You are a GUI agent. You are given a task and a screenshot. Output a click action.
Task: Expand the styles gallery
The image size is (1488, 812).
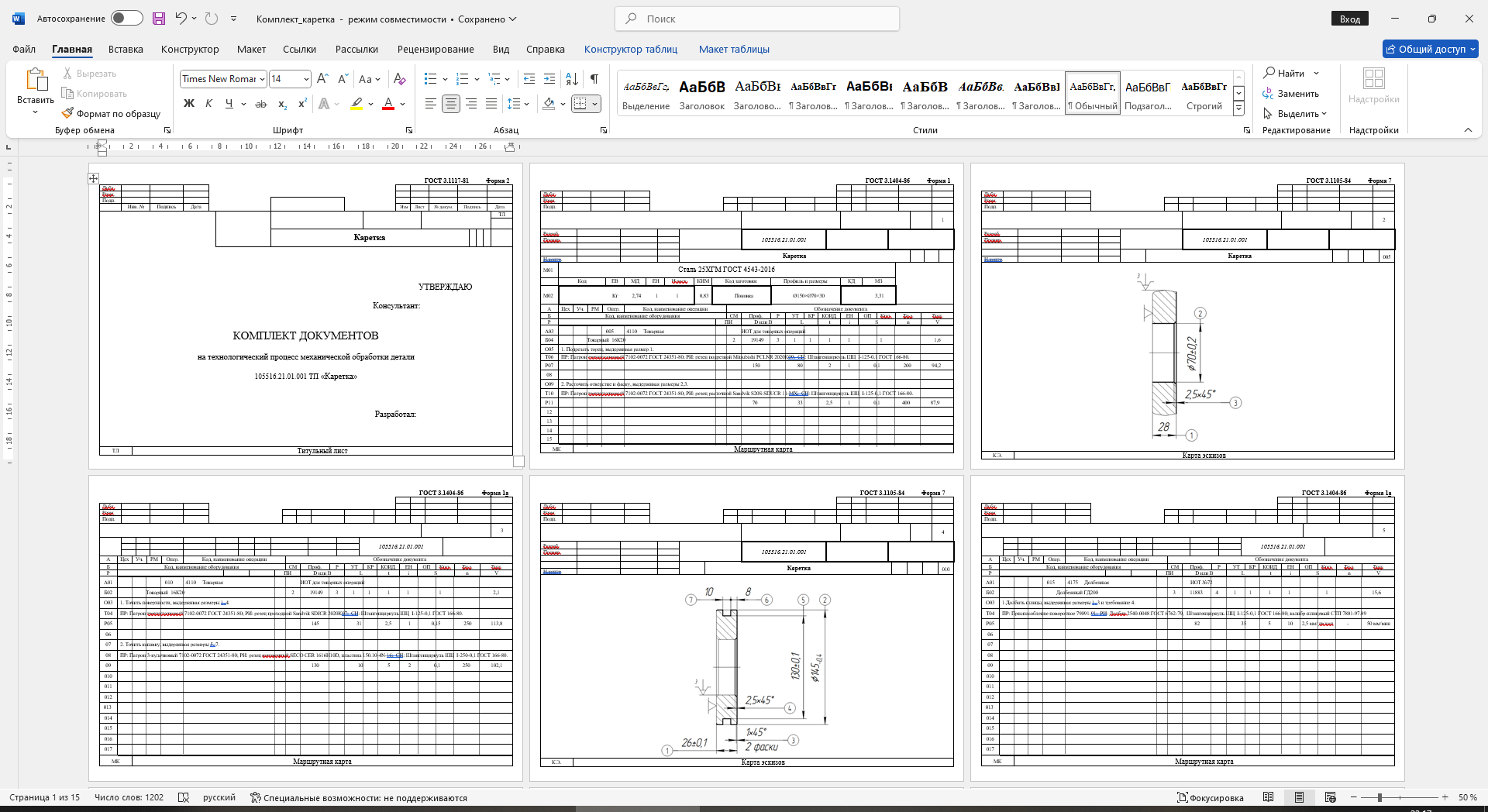click(x=1238, y=109)
